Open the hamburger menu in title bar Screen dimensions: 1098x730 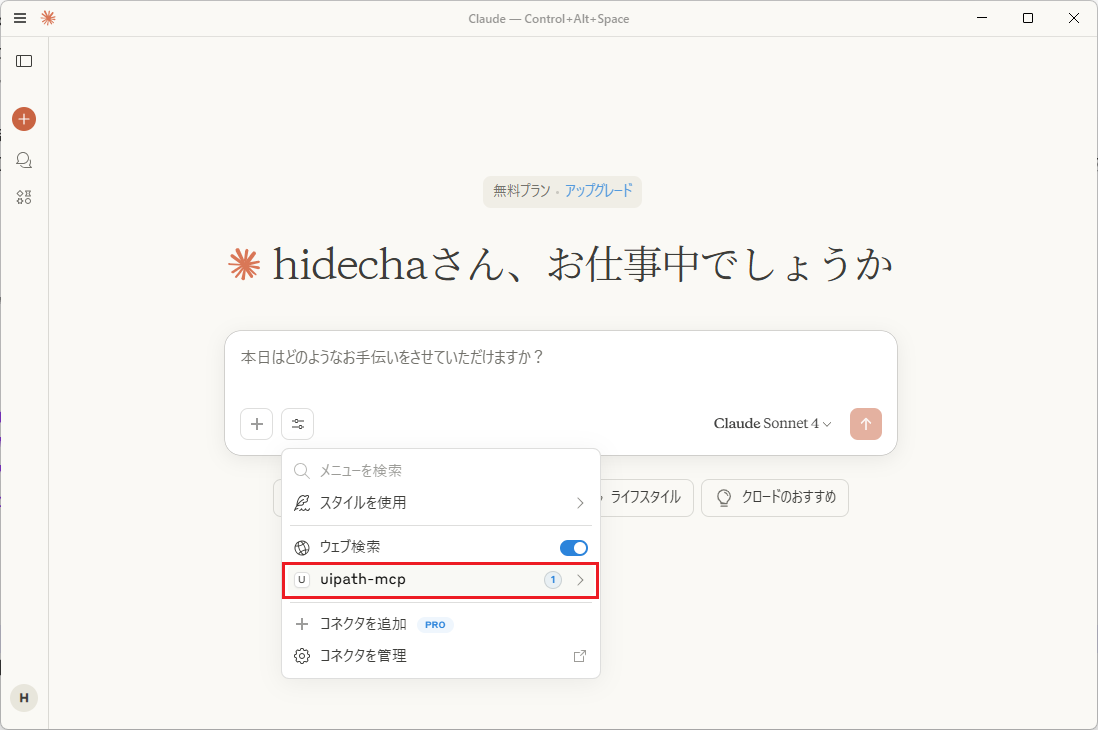(x=20, y=18)
